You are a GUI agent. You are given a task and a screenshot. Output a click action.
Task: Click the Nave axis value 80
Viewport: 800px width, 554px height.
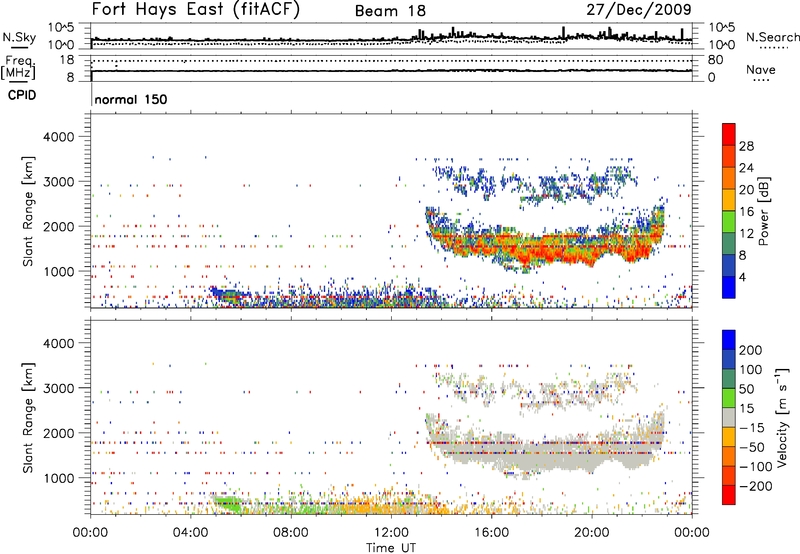(715, 60)
